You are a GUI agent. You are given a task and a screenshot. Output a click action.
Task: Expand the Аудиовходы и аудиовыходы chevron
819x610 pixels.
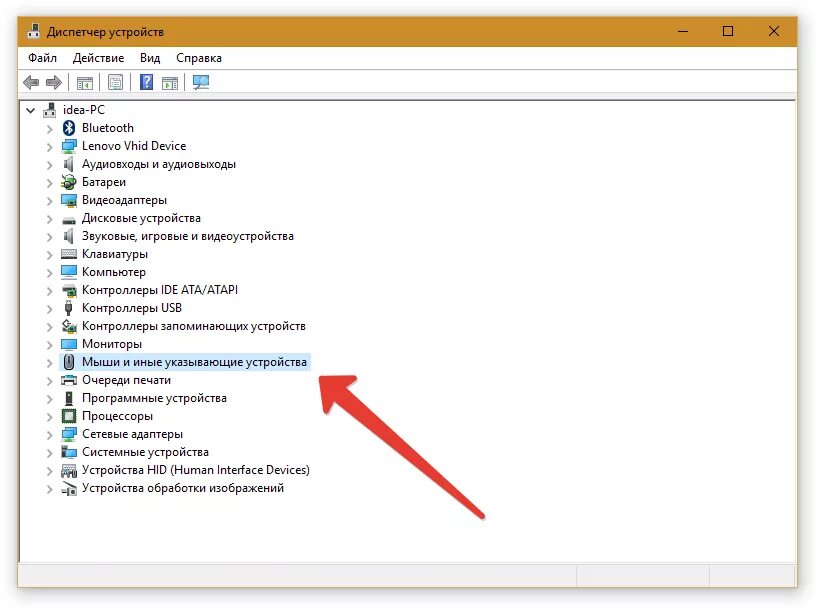[50, 165]
